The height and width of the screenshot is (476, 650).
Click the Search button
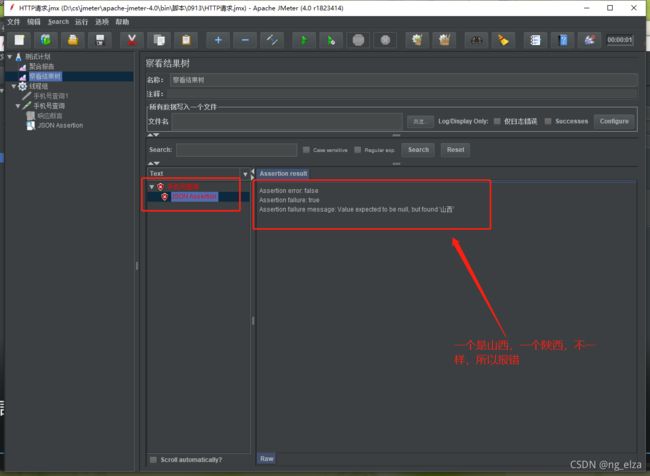pyautogui.click(x=418, y=150)
